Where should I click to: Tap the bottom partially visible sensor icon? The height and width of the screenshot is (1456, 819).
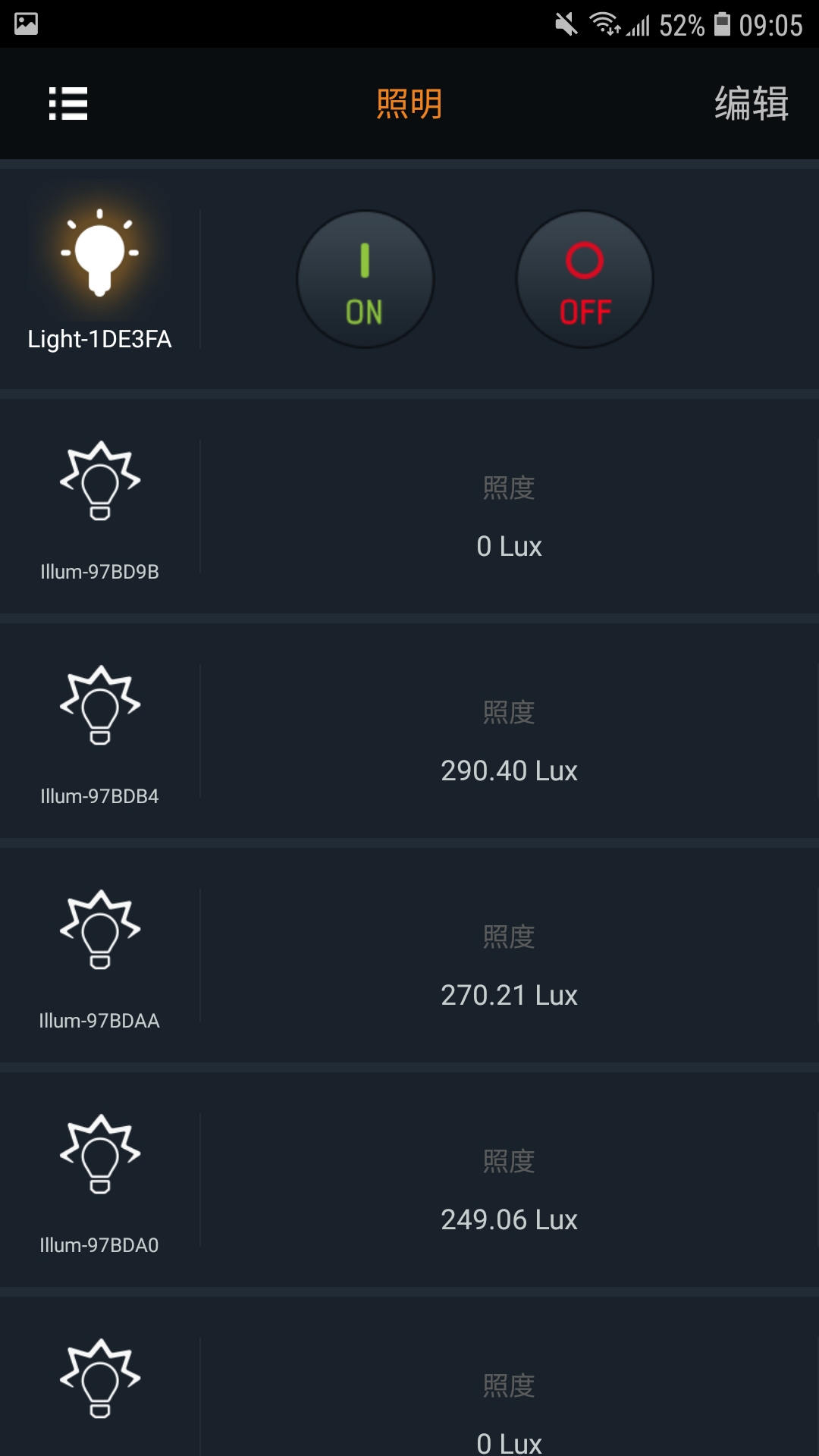coord(100,1379)
